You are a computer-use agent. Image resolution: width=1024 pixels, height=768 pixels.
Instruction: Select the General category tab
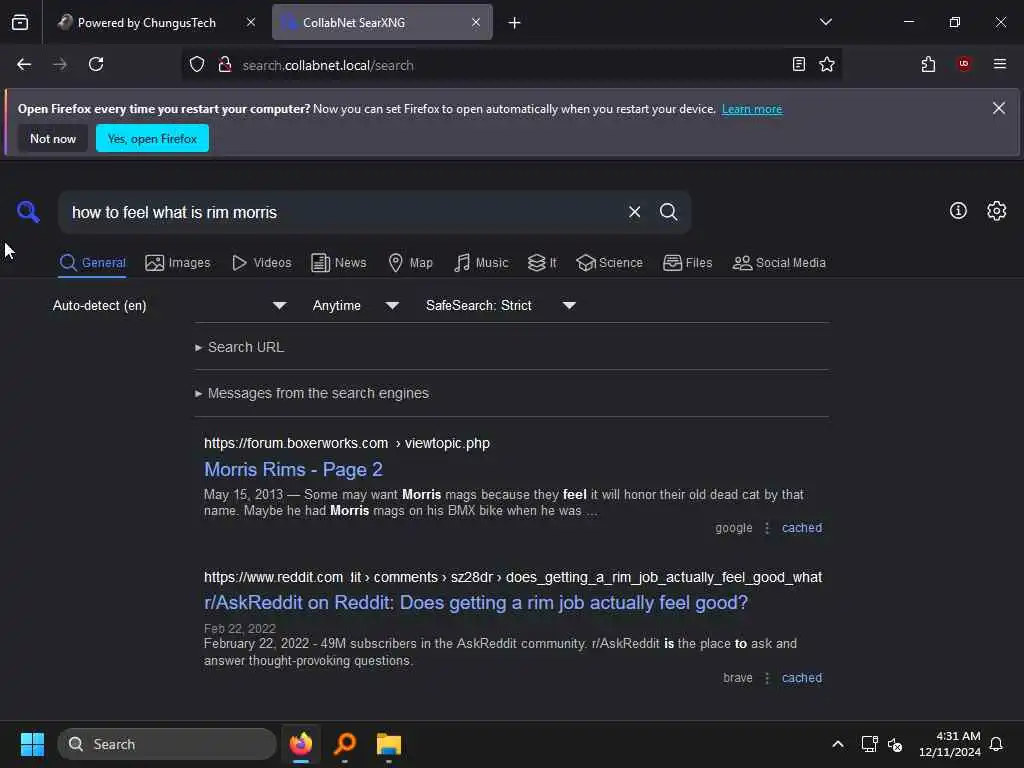(92, 263)
